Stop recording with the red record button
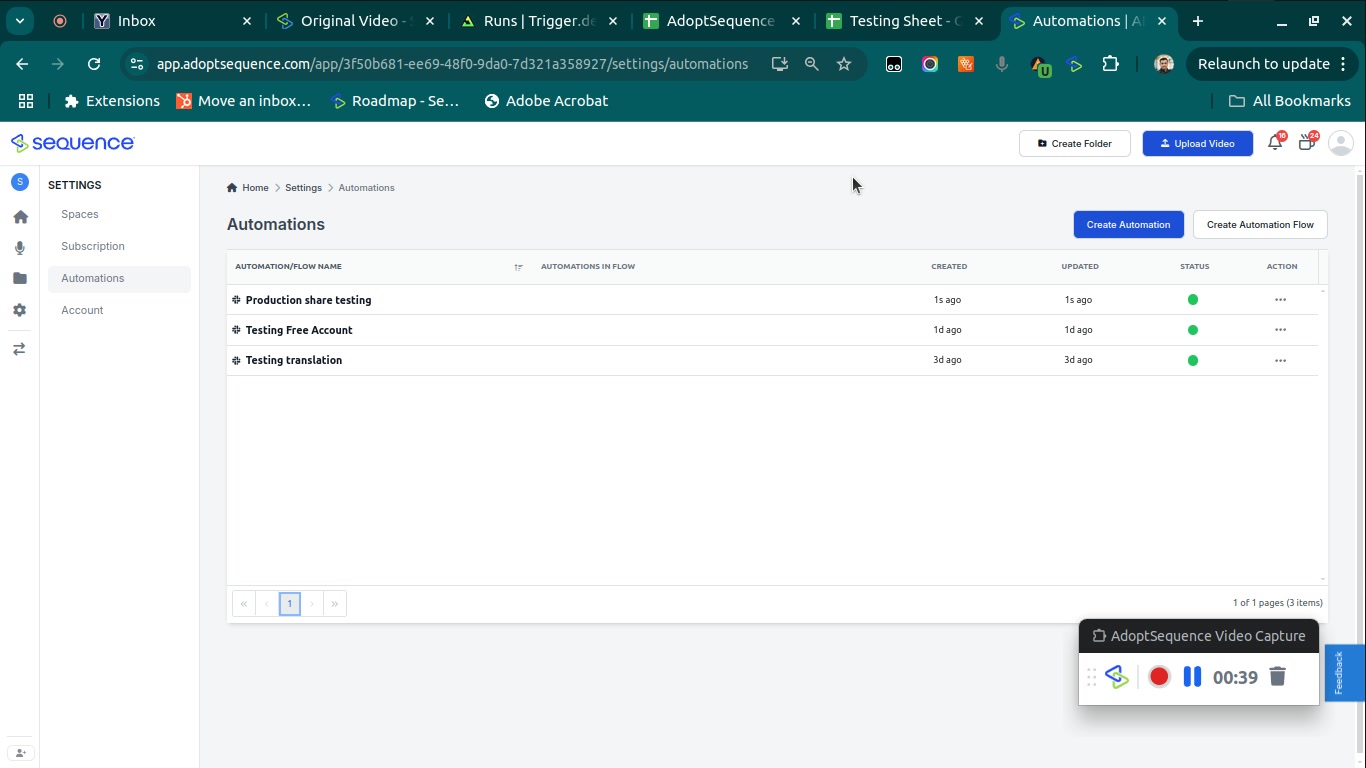The height and width of the screenshot is (768, 1366). (1159, 677)
